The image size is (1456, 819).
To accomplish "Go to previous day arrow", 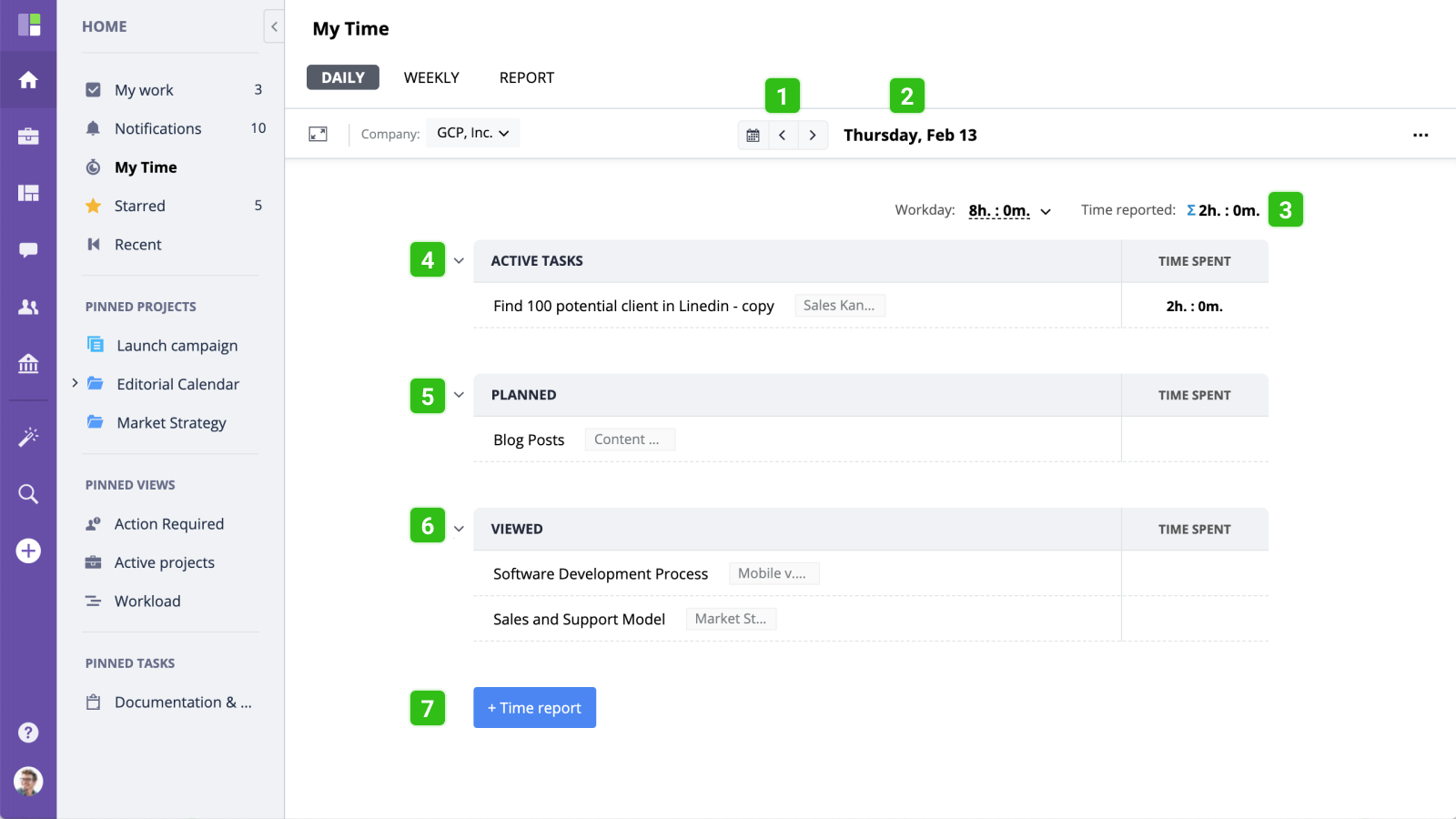I will (783, 135).
